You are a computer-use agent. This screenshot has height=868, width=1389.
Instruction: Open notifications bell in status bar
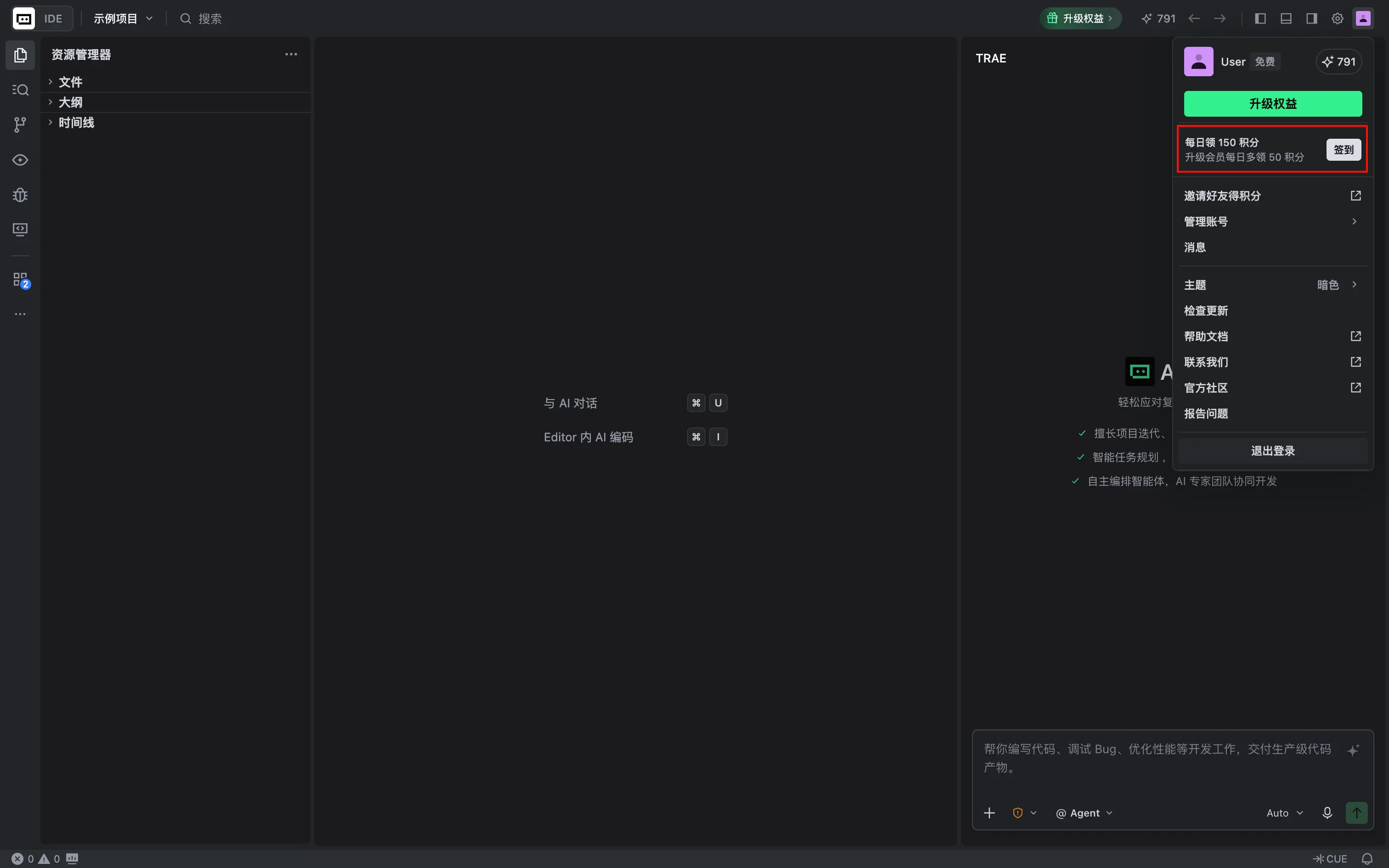(x=1367, y=859)
